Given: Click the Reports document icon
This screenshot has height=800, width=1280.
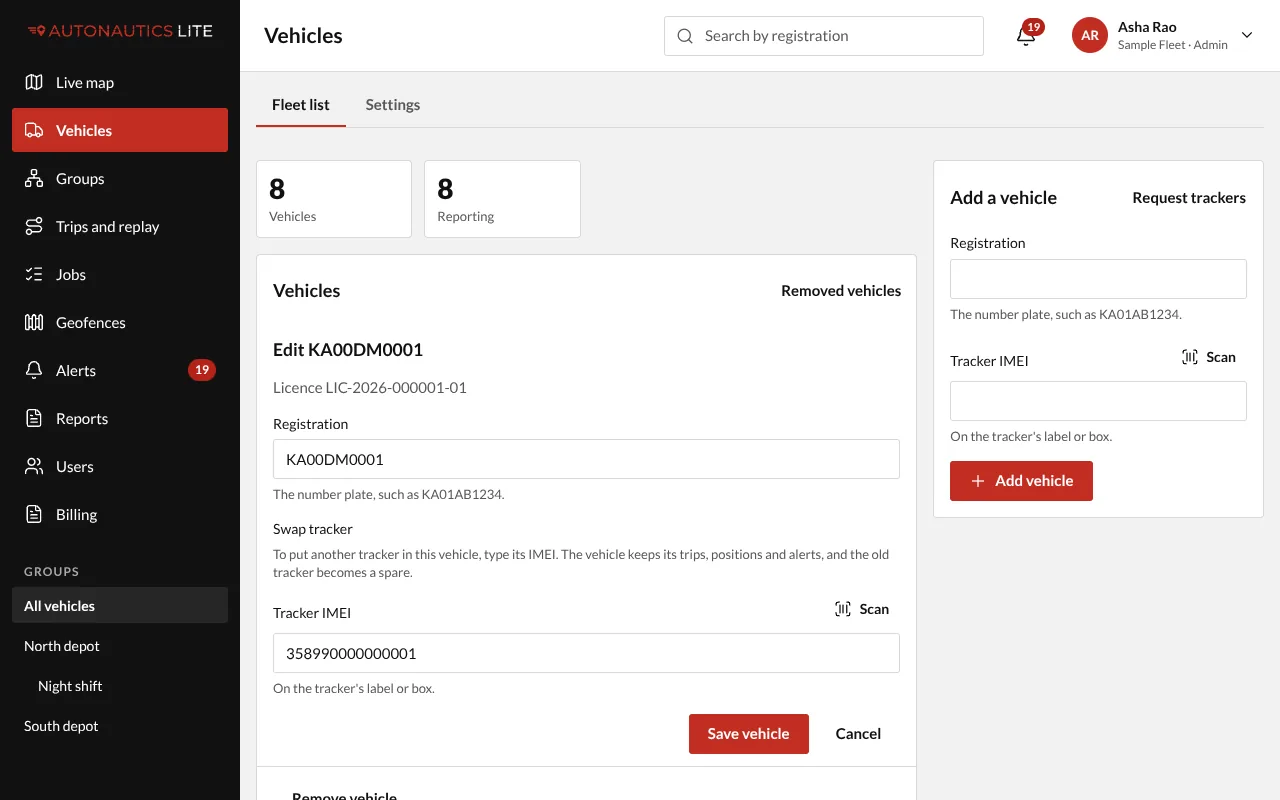Looking at the screenshot, I should tap(34, 418).
